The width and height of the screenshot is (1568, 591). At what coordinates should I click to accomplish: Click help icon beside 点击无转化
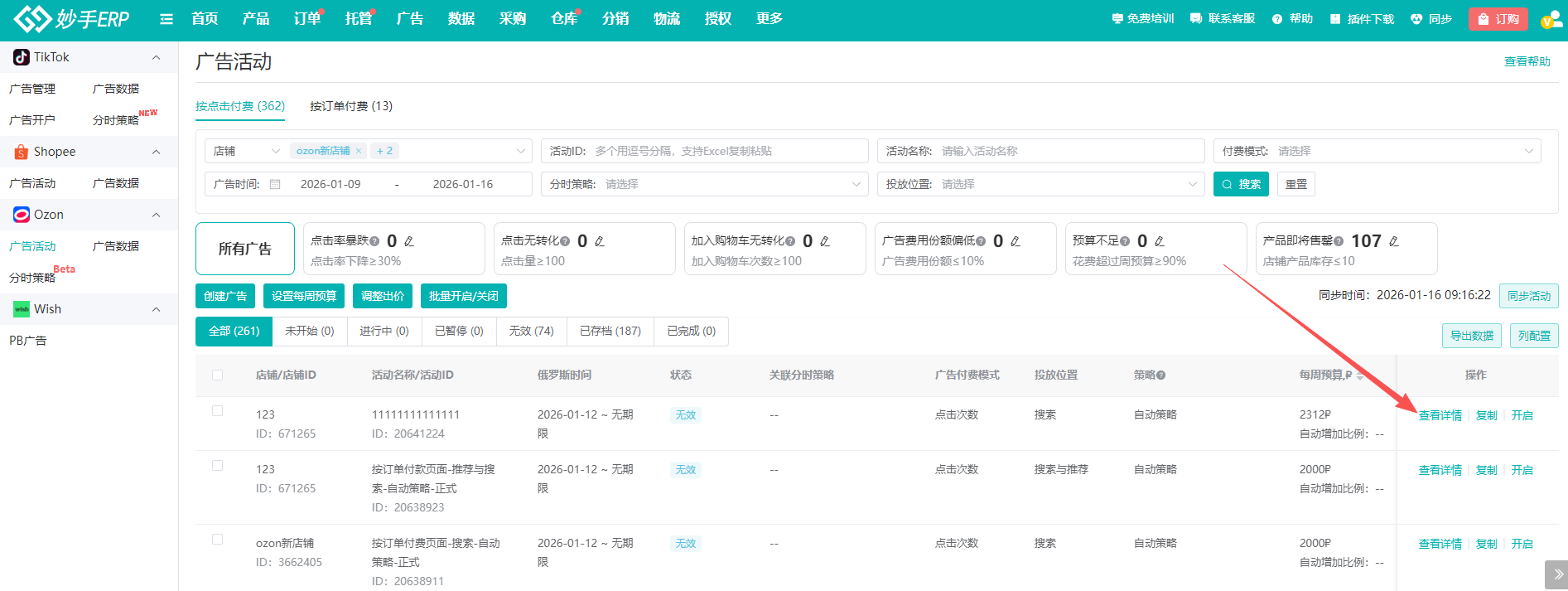tap(565, 241)
